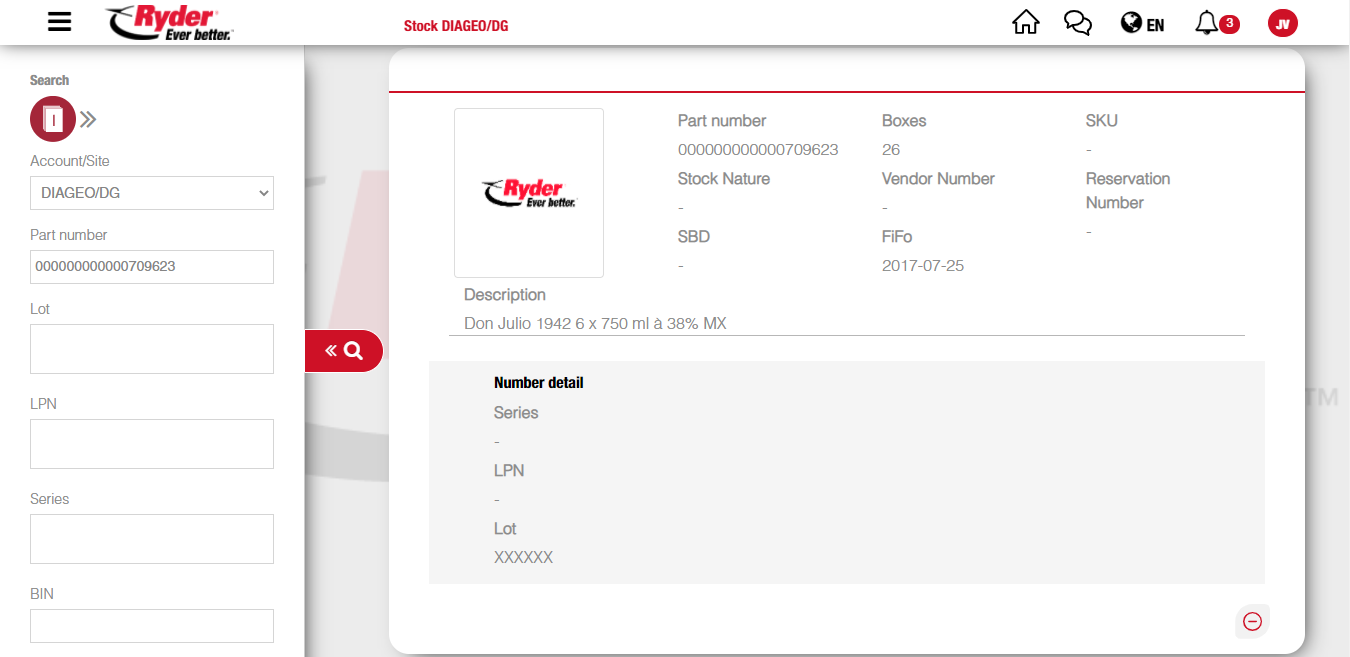The image size is (1350, 657).
Task: Go to the Home page icon
Action: [x=1026, y=23]
